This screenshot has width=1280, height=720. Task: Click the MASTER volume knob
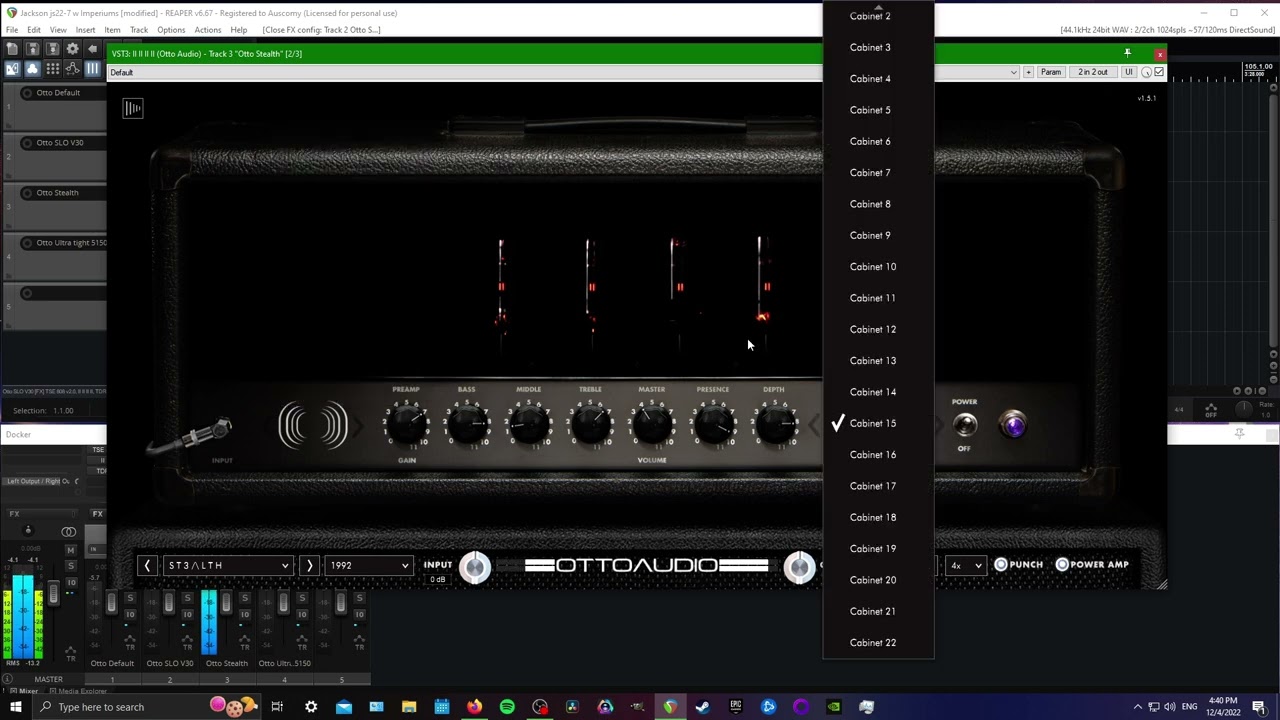pyautogui.click(x=652, y=424)
